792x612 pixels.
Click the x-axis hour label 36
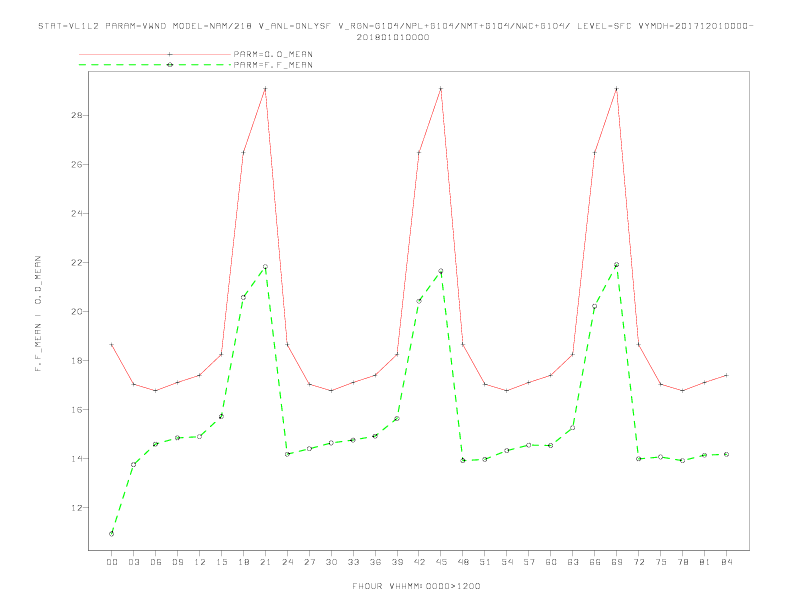click(x=375, y=562)
